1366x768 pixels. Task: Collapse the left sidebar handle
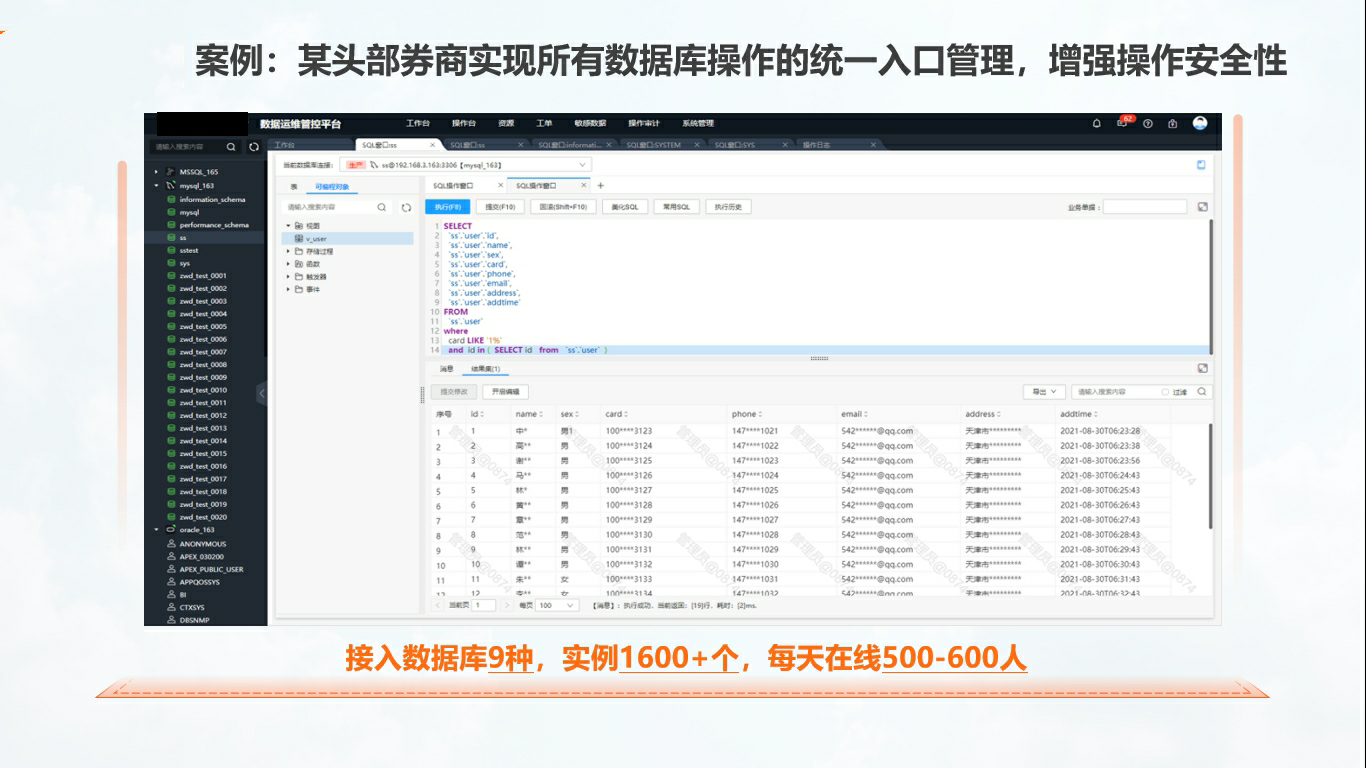[262, 392]
